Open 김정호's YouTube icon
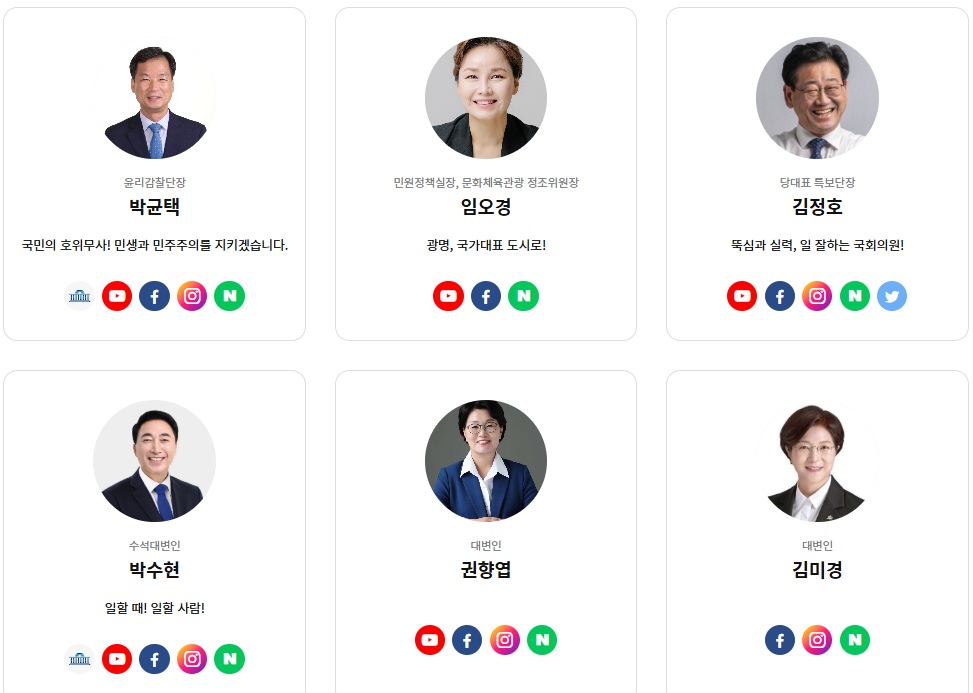Screen dimensions: 973x693 coord(742,296)
